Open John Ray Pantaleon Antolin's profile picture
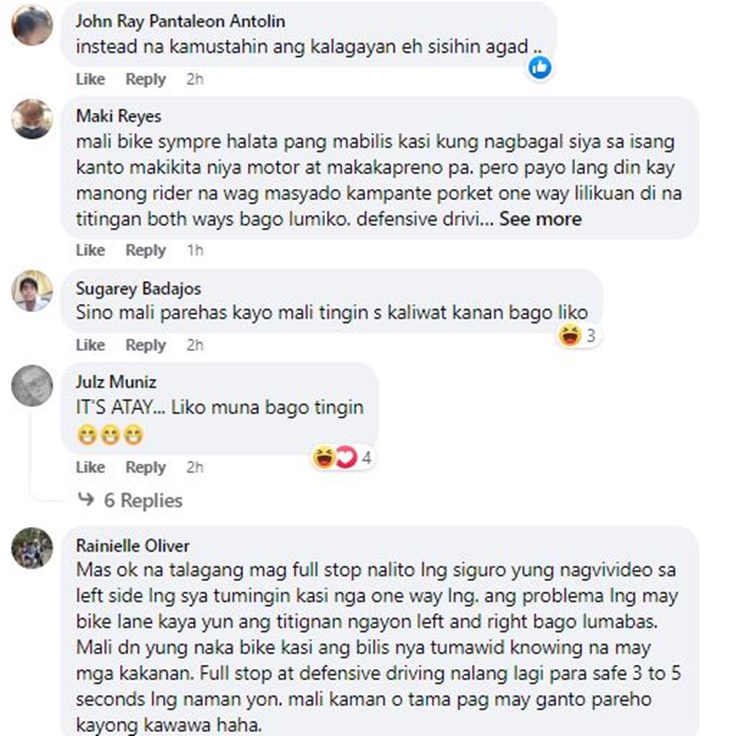The height and width of the screenshot is (736, 750). click(x=32, y=25)
